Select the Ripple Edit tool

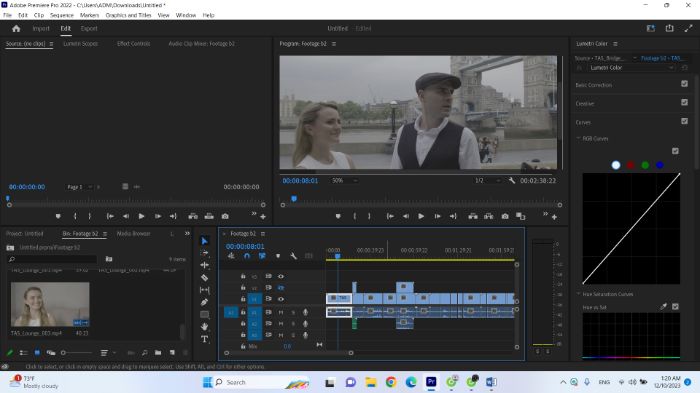pyautogui.click(x=204, y=265)
